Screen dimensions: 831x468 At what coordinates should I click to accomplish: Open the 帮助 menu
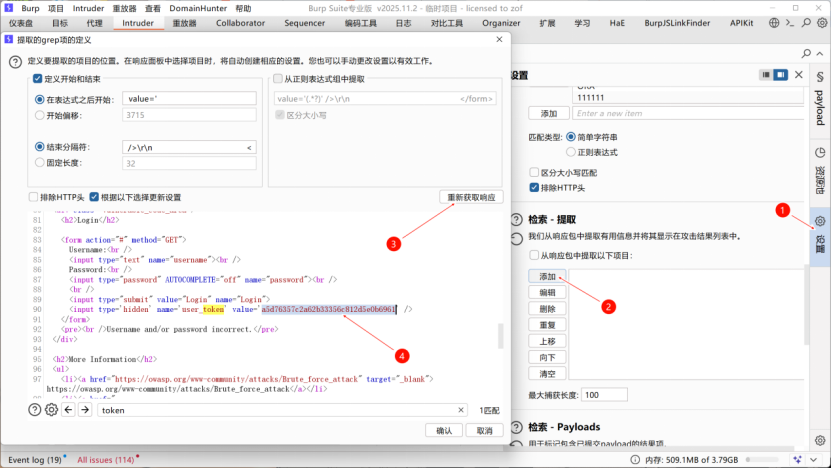pyautogui.click(x=243, y=8)
